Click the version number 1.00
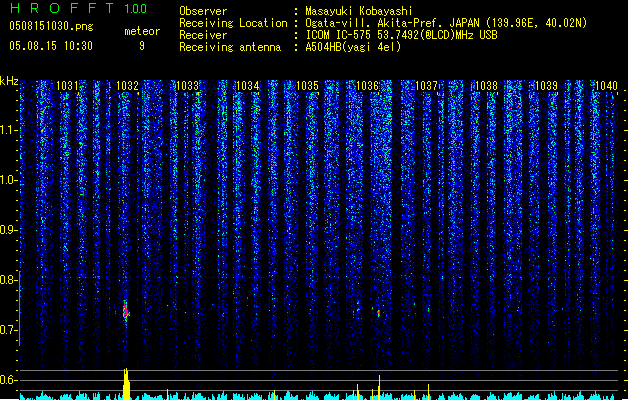Viewport: 629px width, 400px height. click(136, 8)
